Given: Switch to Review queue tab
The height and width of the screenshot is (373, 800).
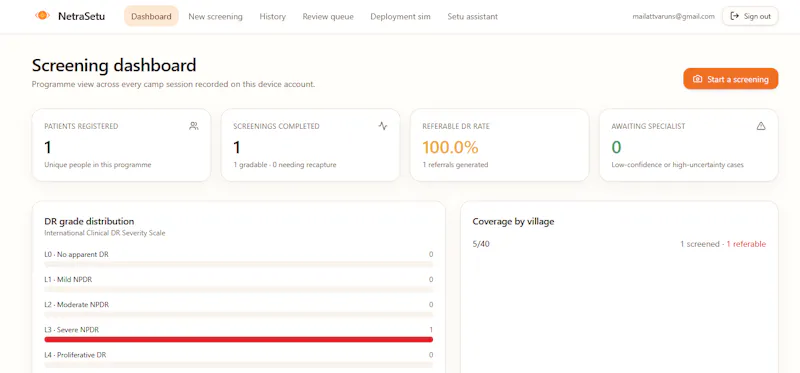Looking at the screenshot, I should 328,16.
